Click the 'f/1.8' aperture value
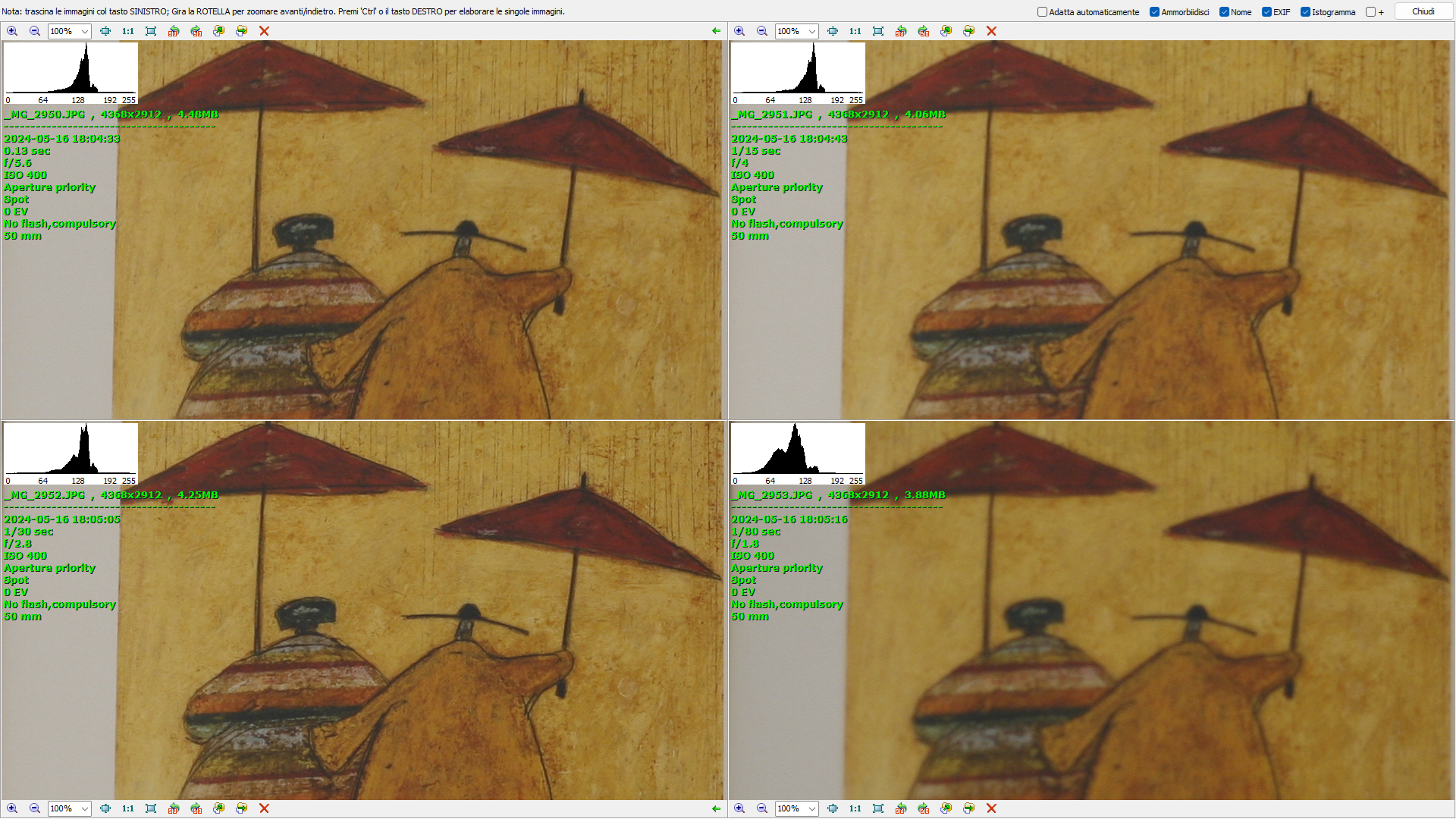Viewport: 1456px width, 819px height. (745, 544)
